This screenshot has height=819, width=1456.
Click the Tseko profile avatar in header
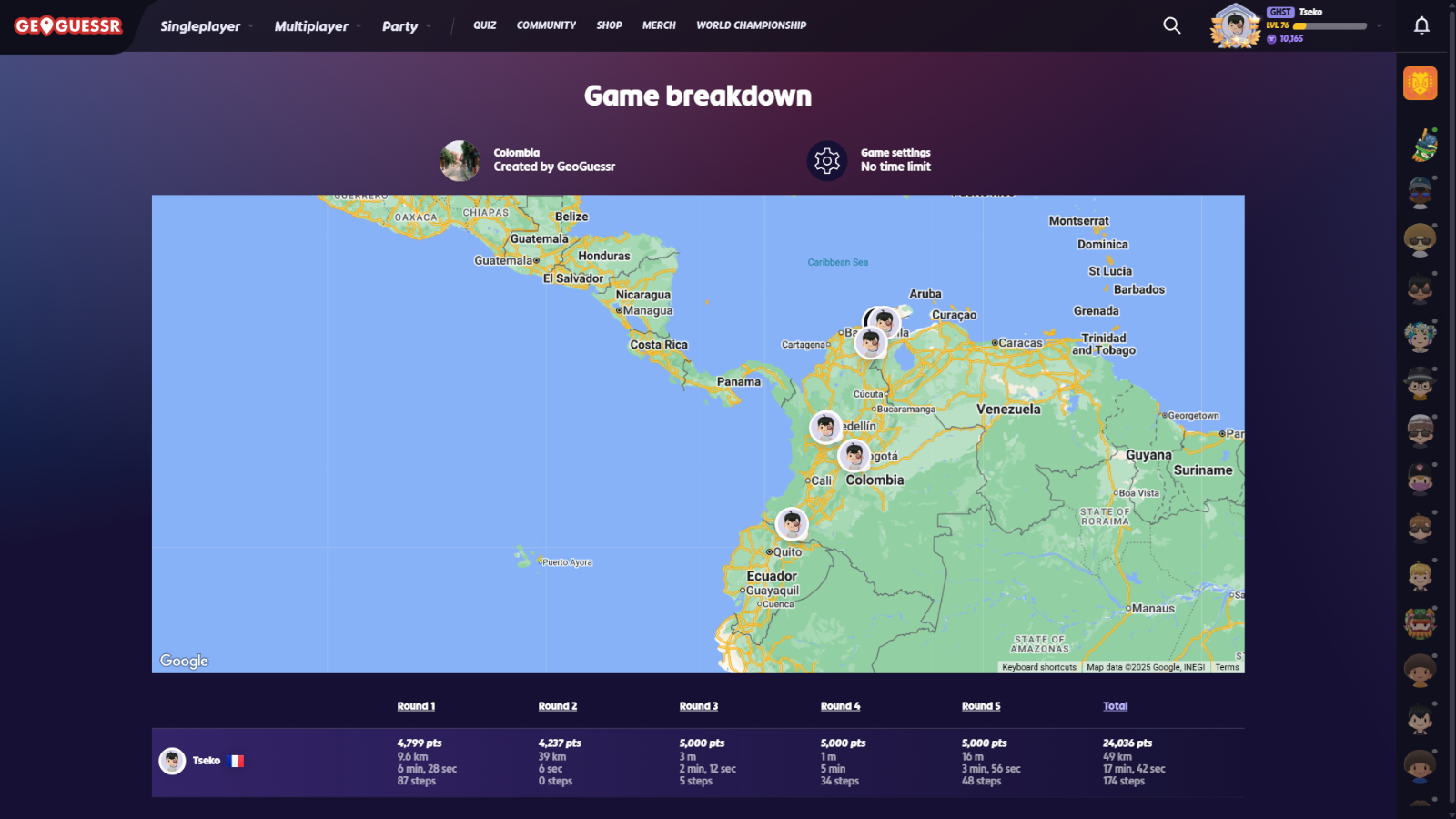tap(1235, 25)
